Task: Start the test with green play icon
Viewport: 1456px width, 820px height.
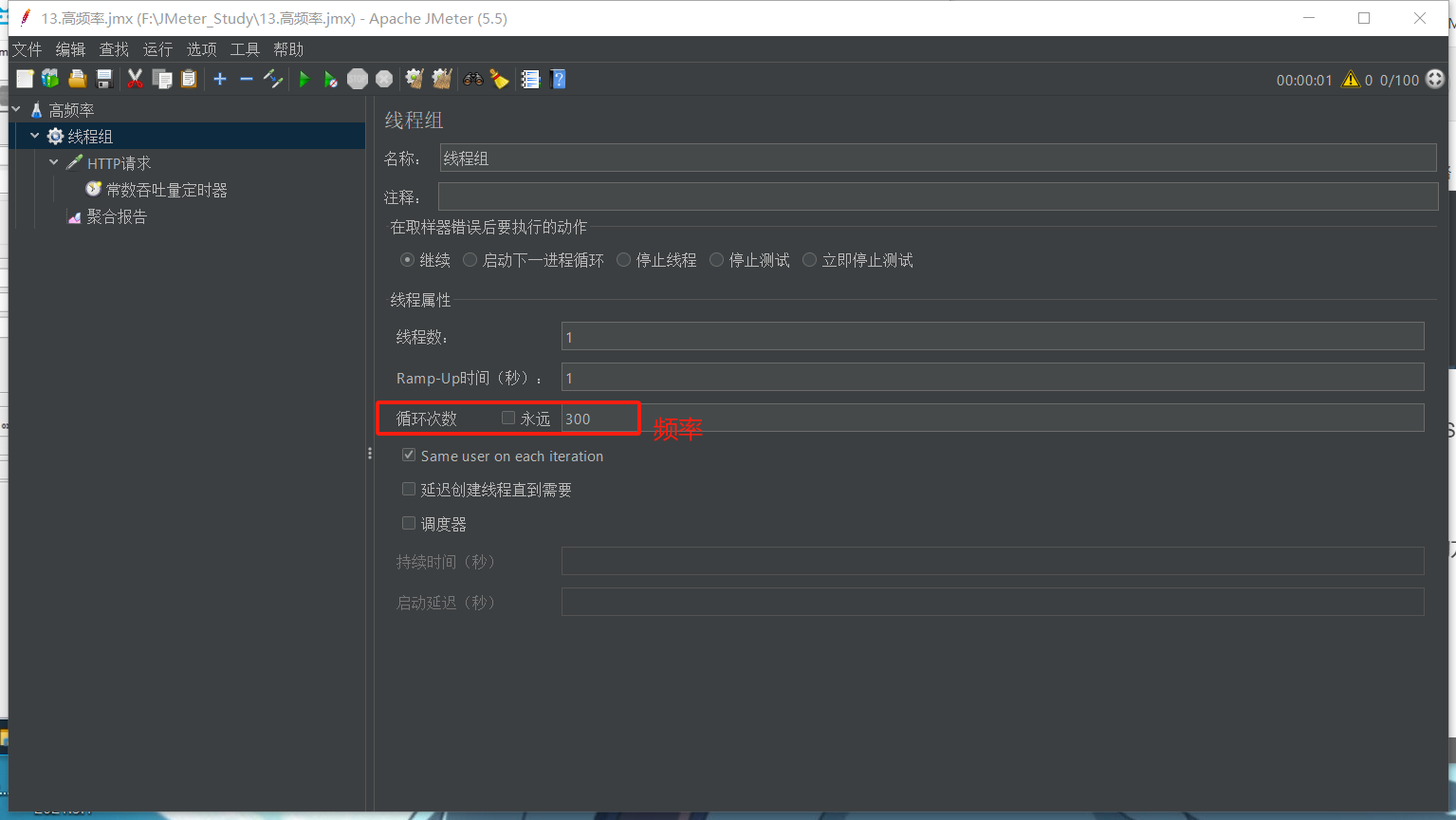Action: (304, 79)
